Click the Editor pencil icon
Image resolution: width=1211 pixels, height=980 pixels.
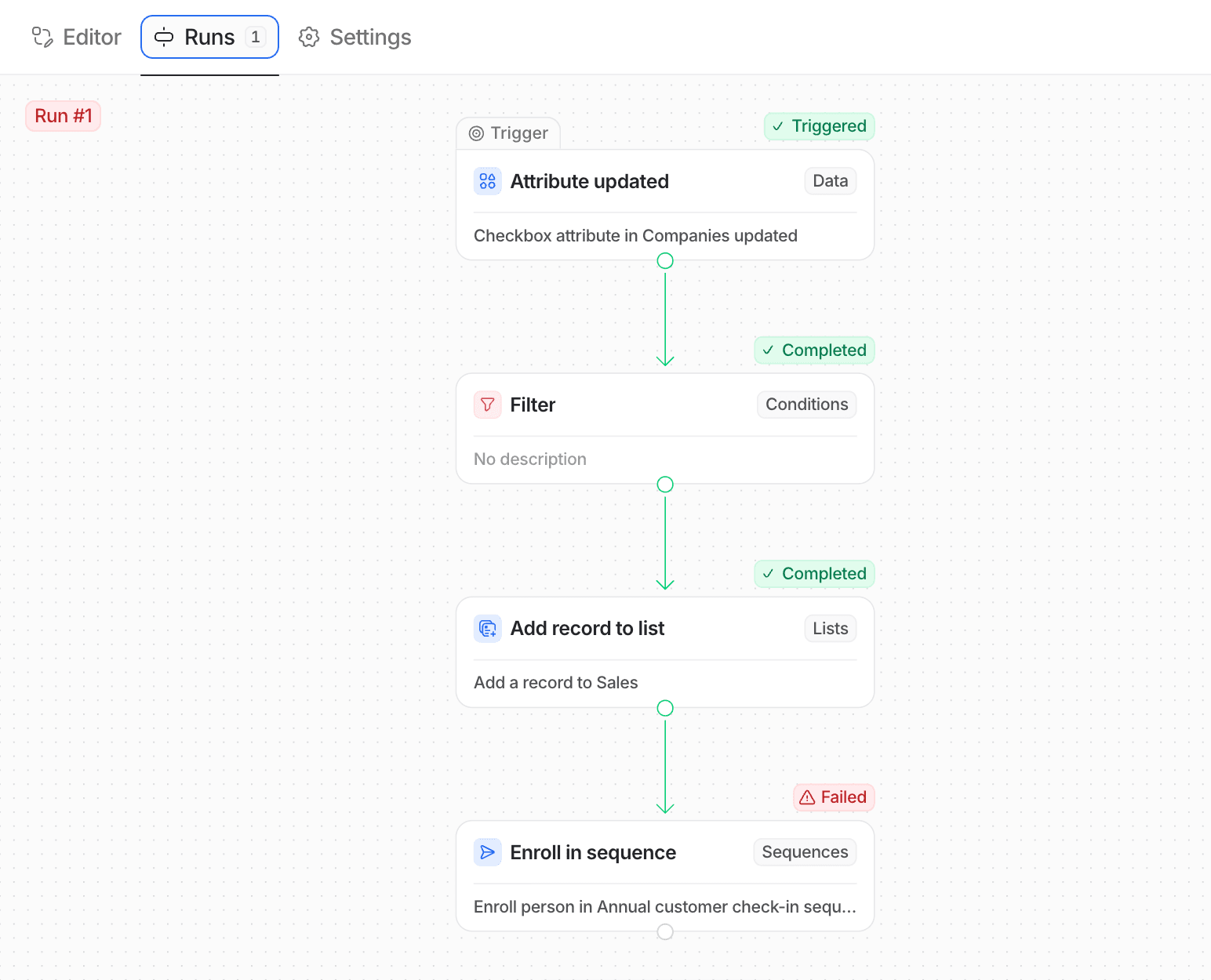[x=42, y=37]
